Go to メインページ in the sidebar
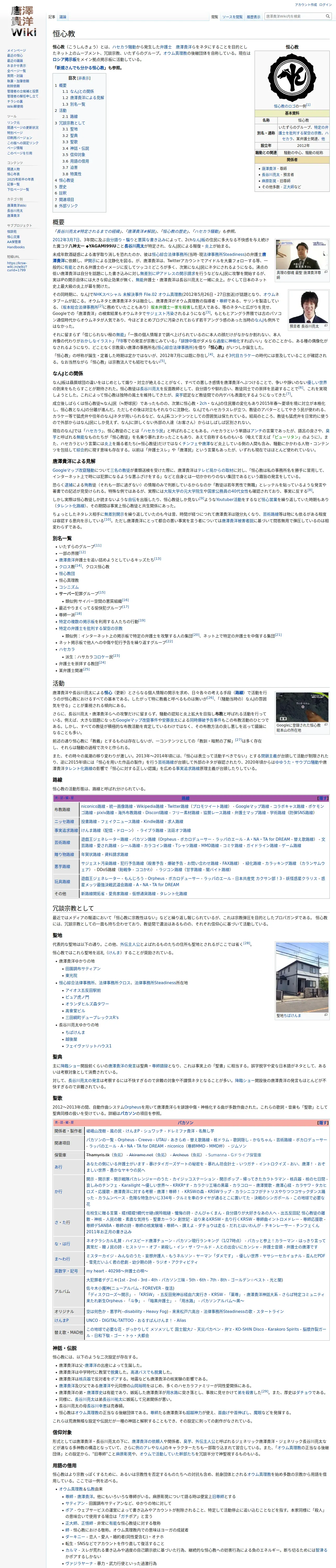Image resolution: width=336 pixels, height=1568 pixels. (16, 50)
